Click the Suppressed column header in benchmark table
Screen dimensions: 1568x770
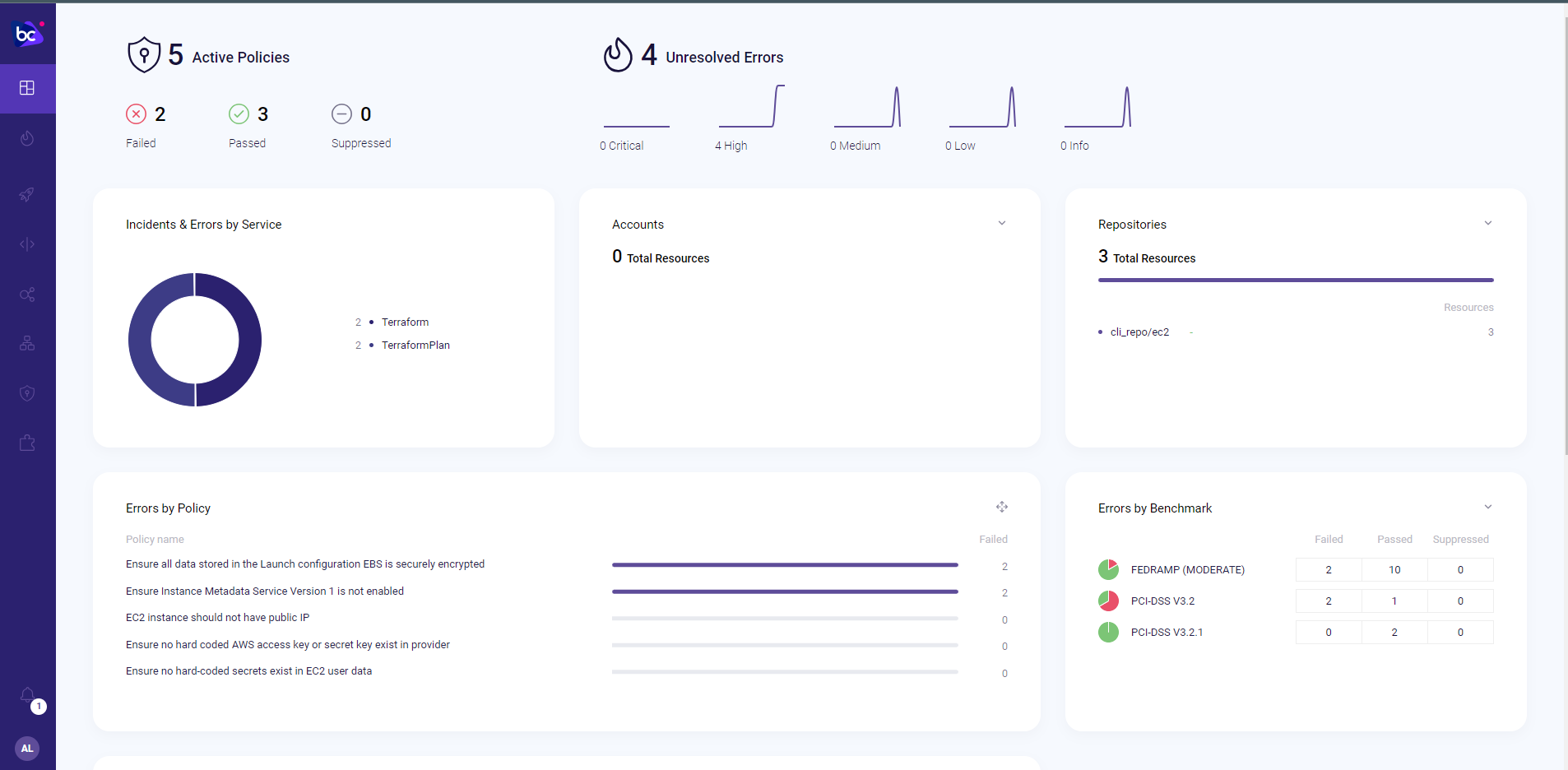pyautogui.click(x=1460, y=540)
